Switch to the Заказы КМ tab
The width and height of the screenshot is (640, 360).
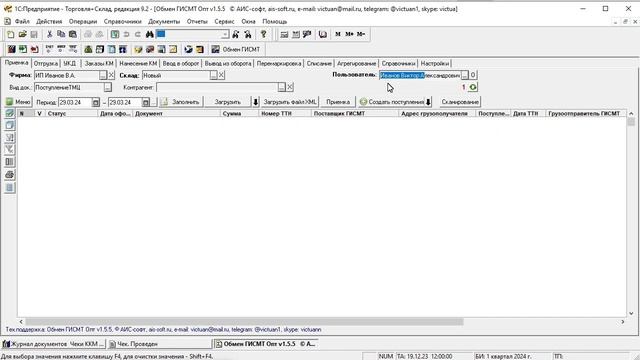tap(99, 64)
